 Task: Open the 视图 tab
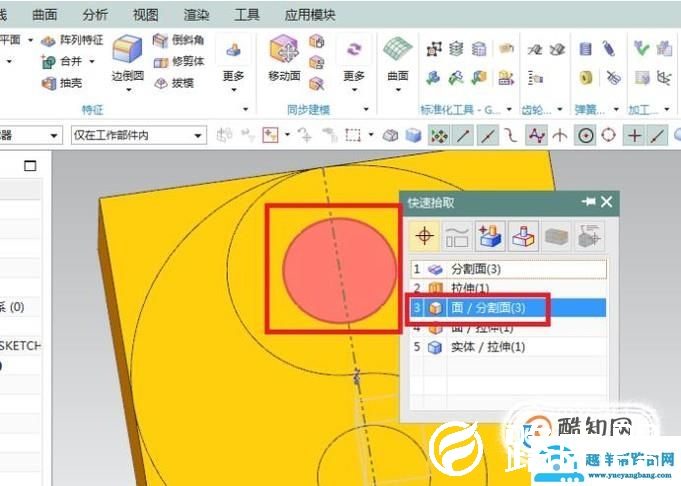point(145,15)
